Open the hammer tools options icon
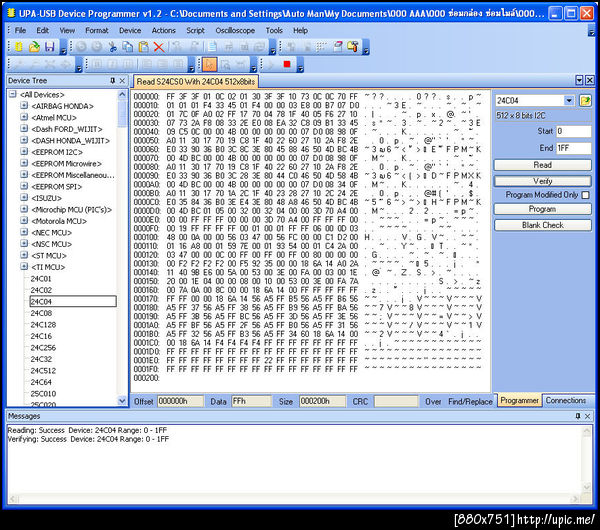This screenshot has height=530, width=600. [x=353, y=47]
